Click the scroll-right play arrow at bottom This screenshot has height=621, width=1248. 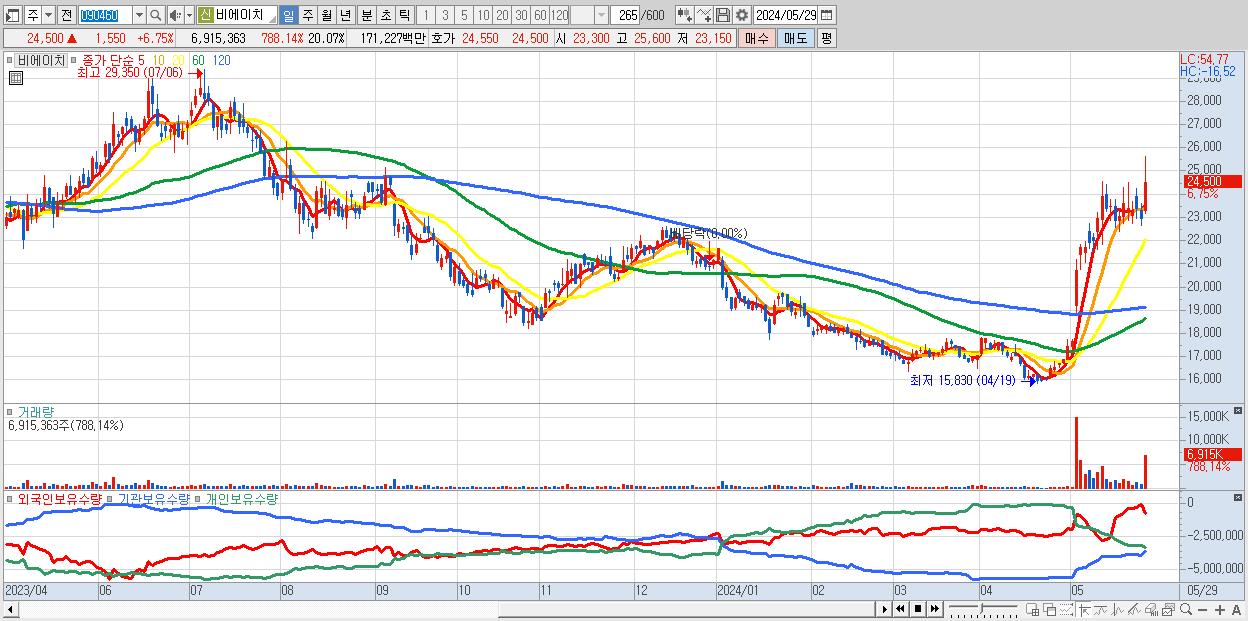point(884,609)
